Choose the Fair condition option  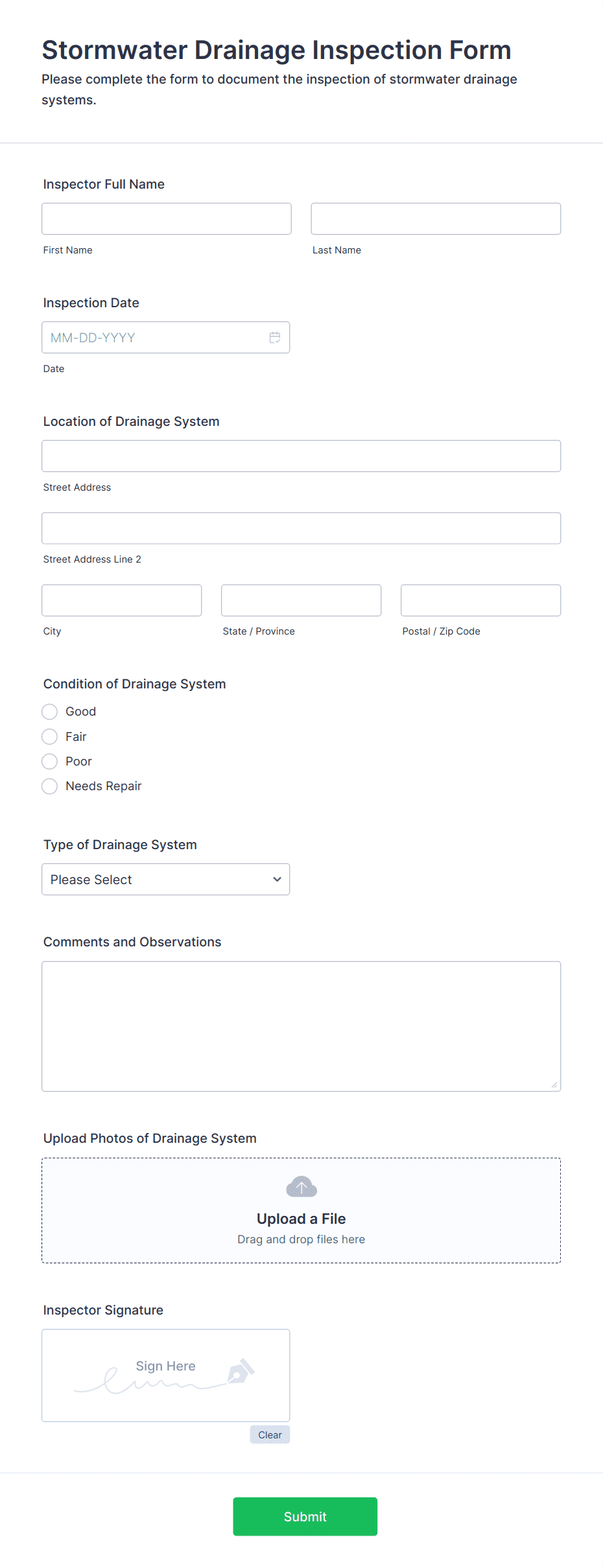[x=50, y=736]
